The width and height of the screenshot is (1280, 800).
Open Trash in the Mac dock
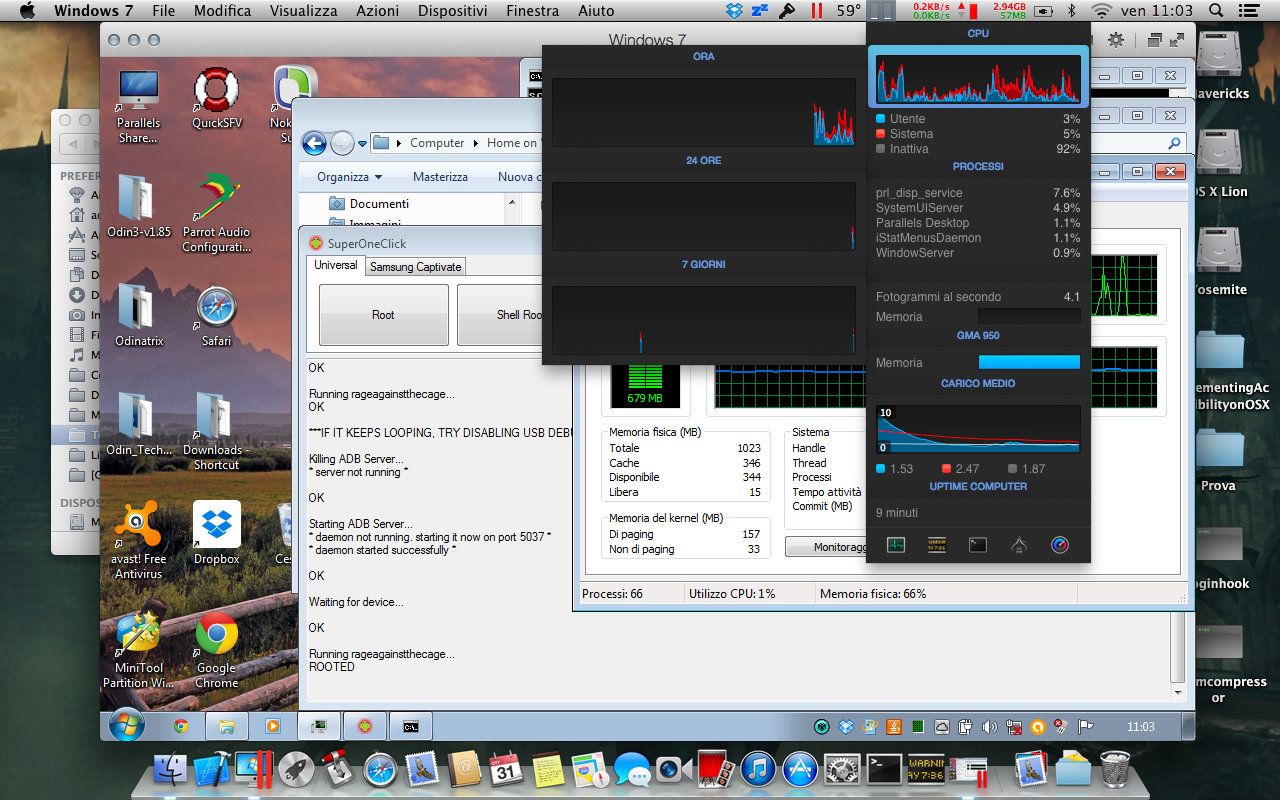(1115, 769)
